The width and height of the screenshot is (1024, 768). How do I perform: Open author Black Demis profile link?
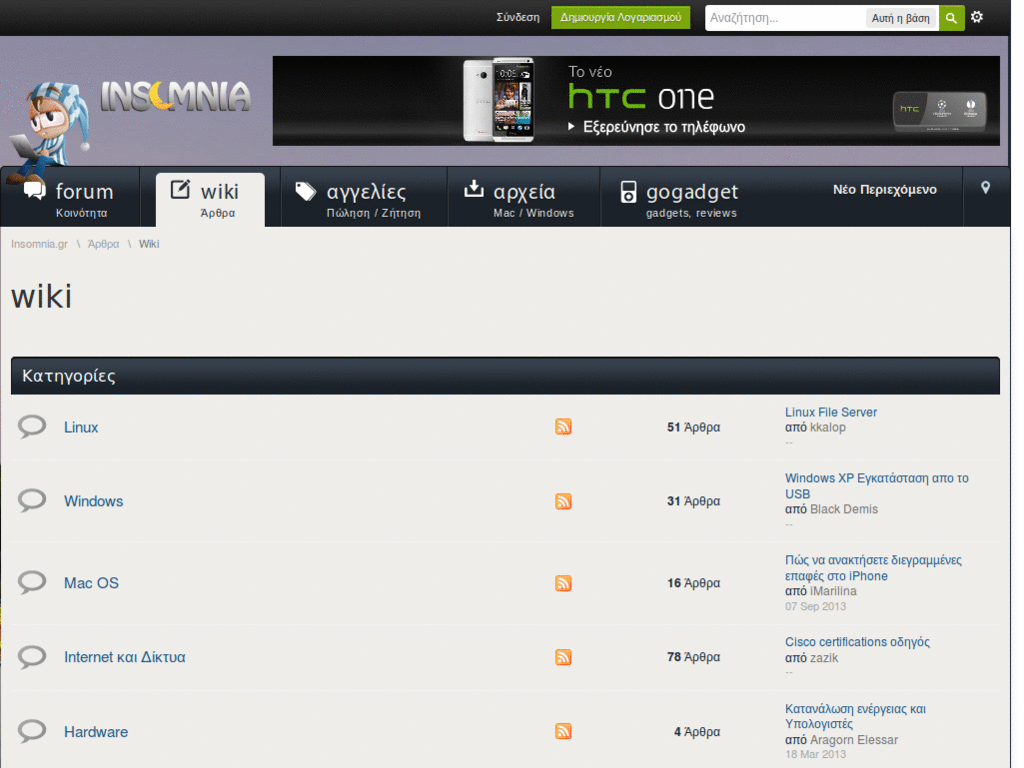point(844,509)
